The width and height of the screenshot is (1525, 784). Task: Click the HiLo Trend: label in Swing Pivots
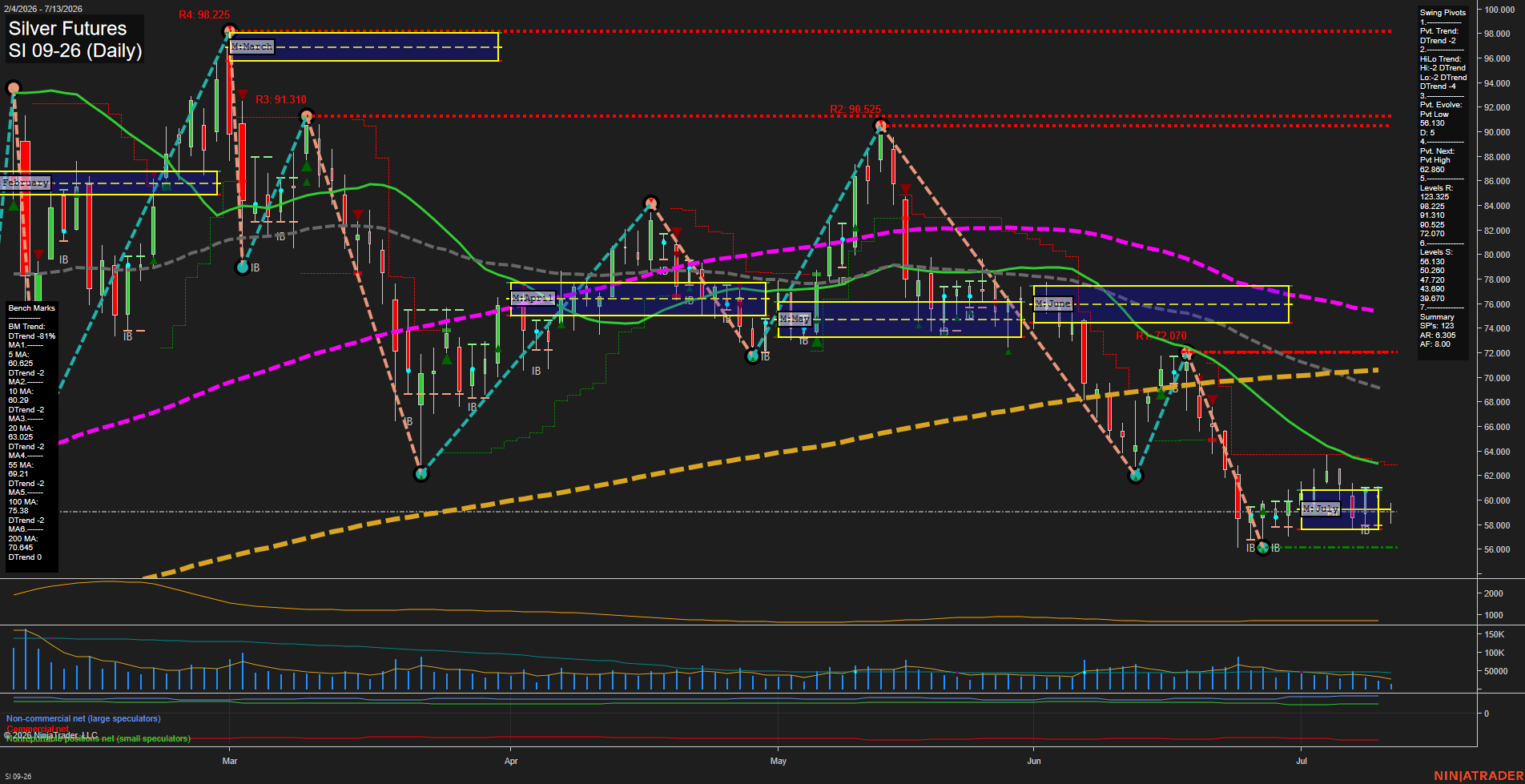point(1440,59)
